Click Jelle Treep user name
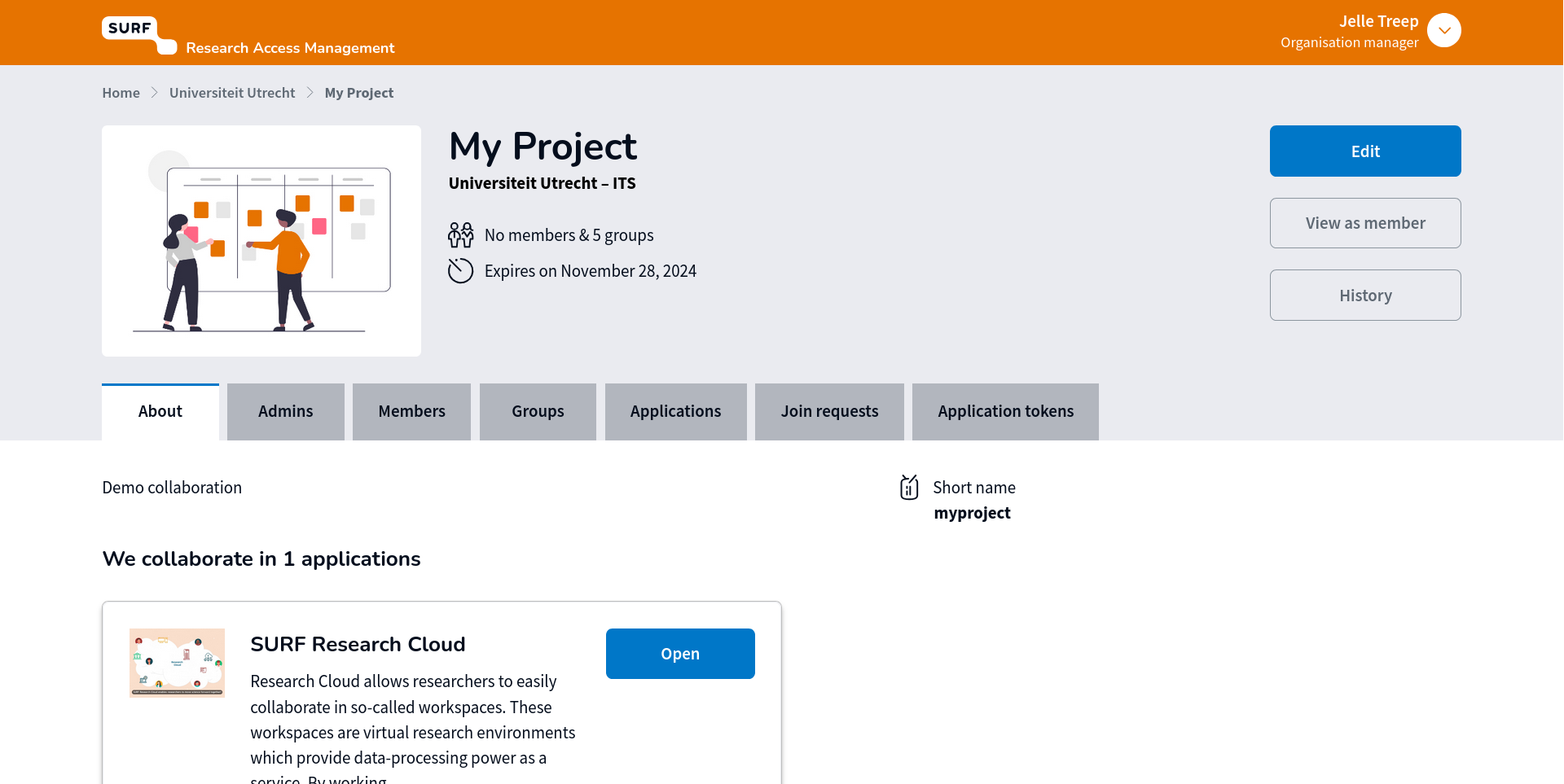 pos(1378,21)
